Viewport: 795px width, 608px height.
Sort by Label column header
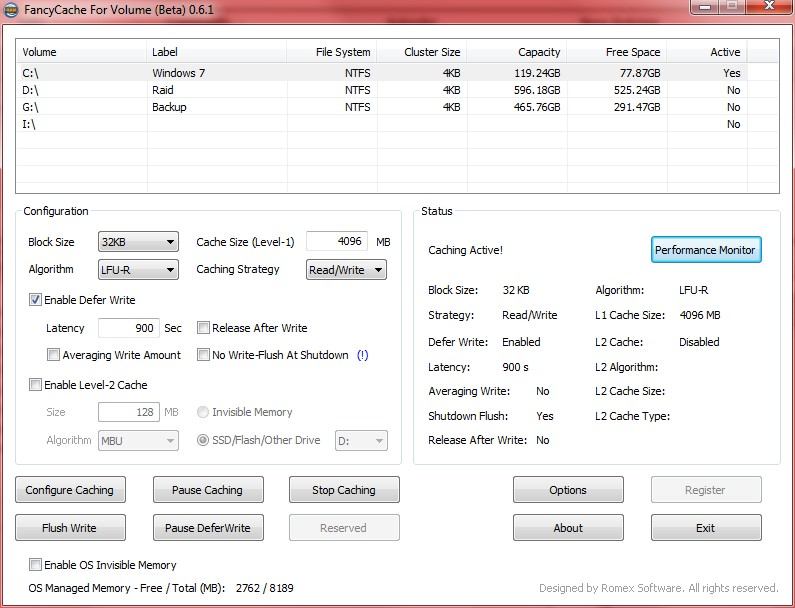click(x=216, y=52)
